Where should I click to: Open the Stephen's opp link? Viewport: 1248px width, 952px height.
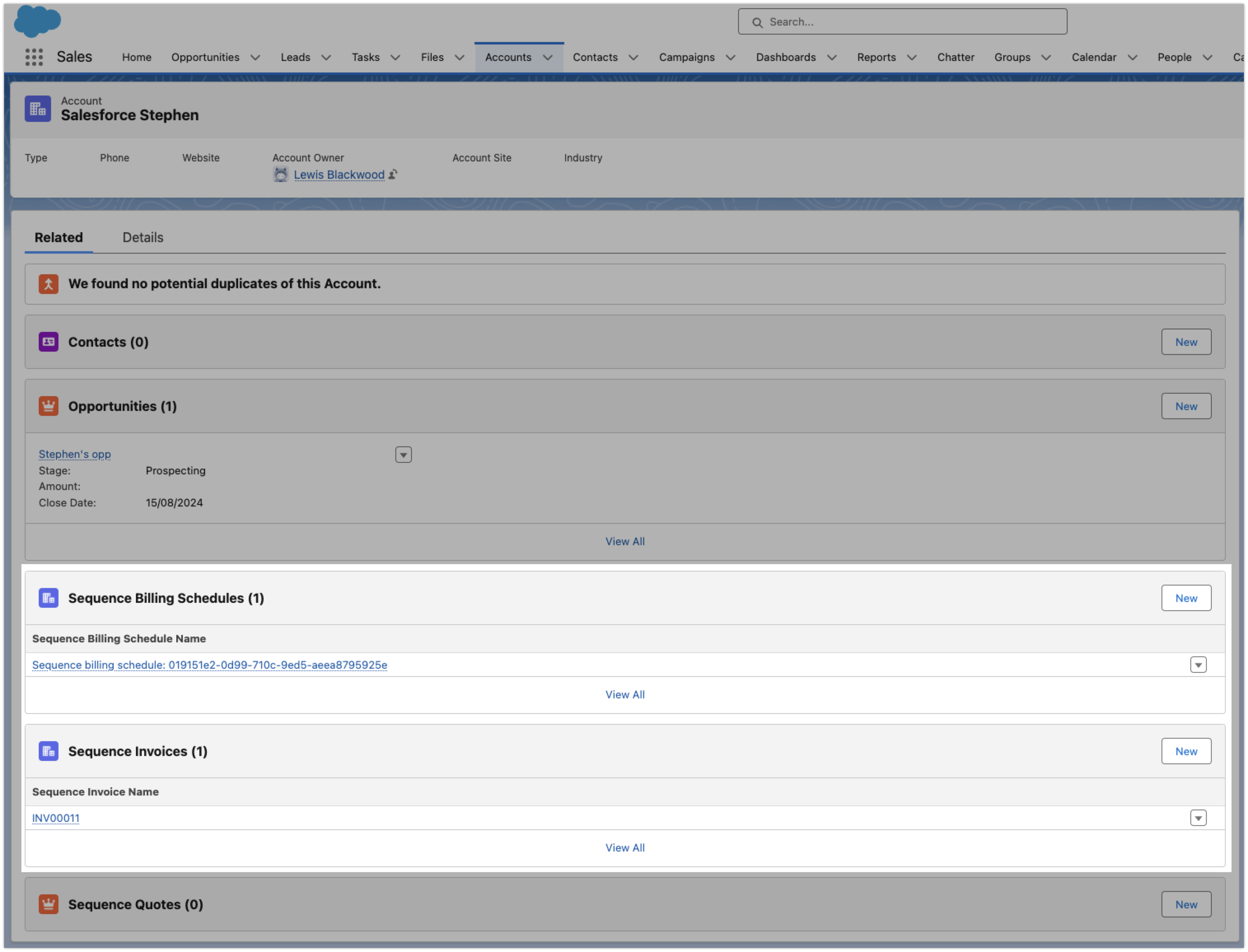(75, 455)
